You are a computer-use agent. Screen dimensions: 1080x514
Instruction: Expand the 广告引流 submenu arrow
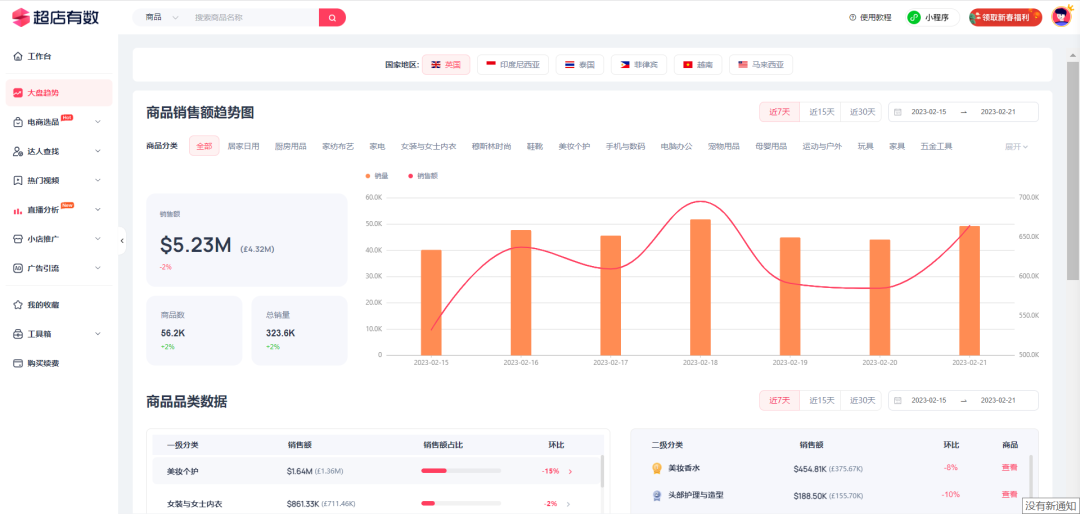(x=97, y=268)
